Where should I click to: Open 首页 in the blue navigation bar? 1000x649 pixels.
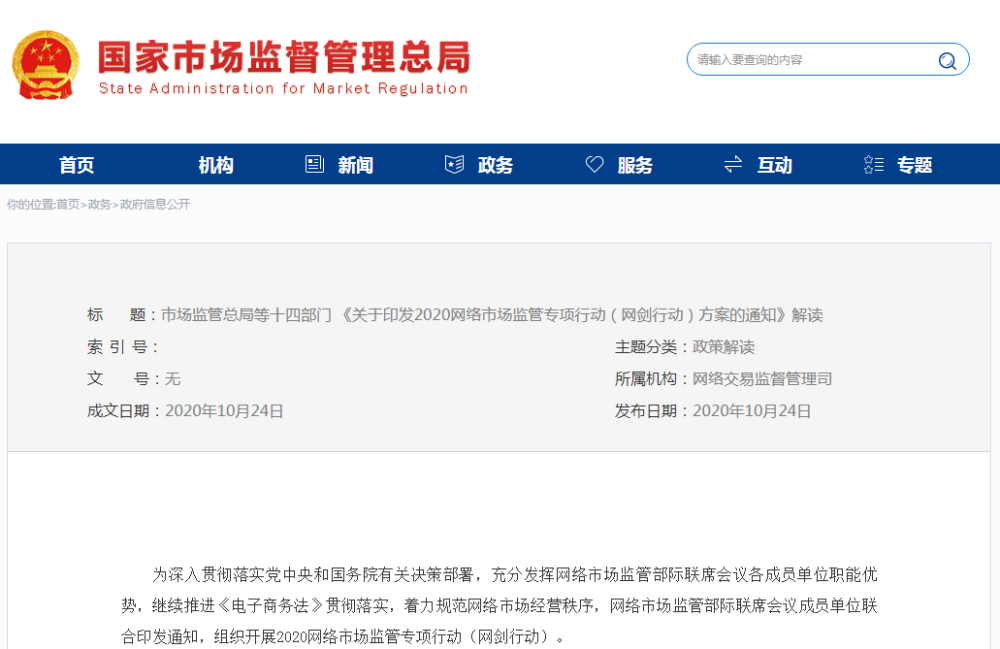pyautogui.click(x=77, y=165)
